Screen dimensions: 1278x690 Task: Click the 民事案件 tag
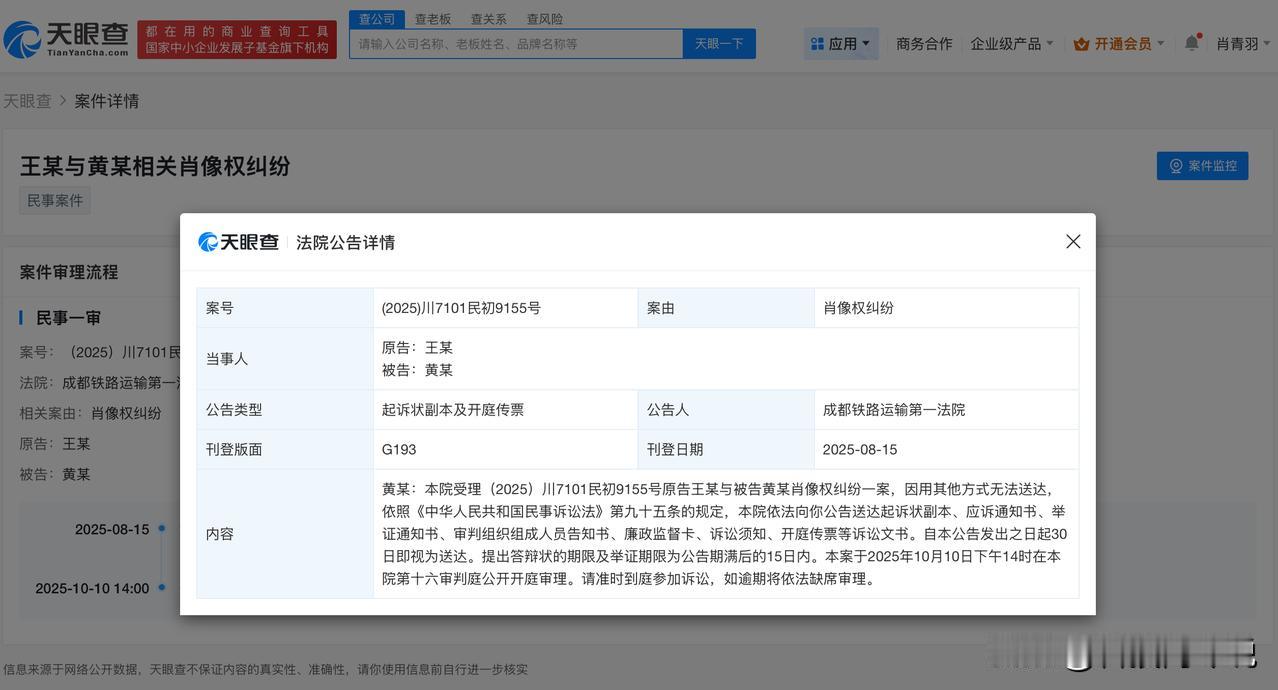click(55, 200)
